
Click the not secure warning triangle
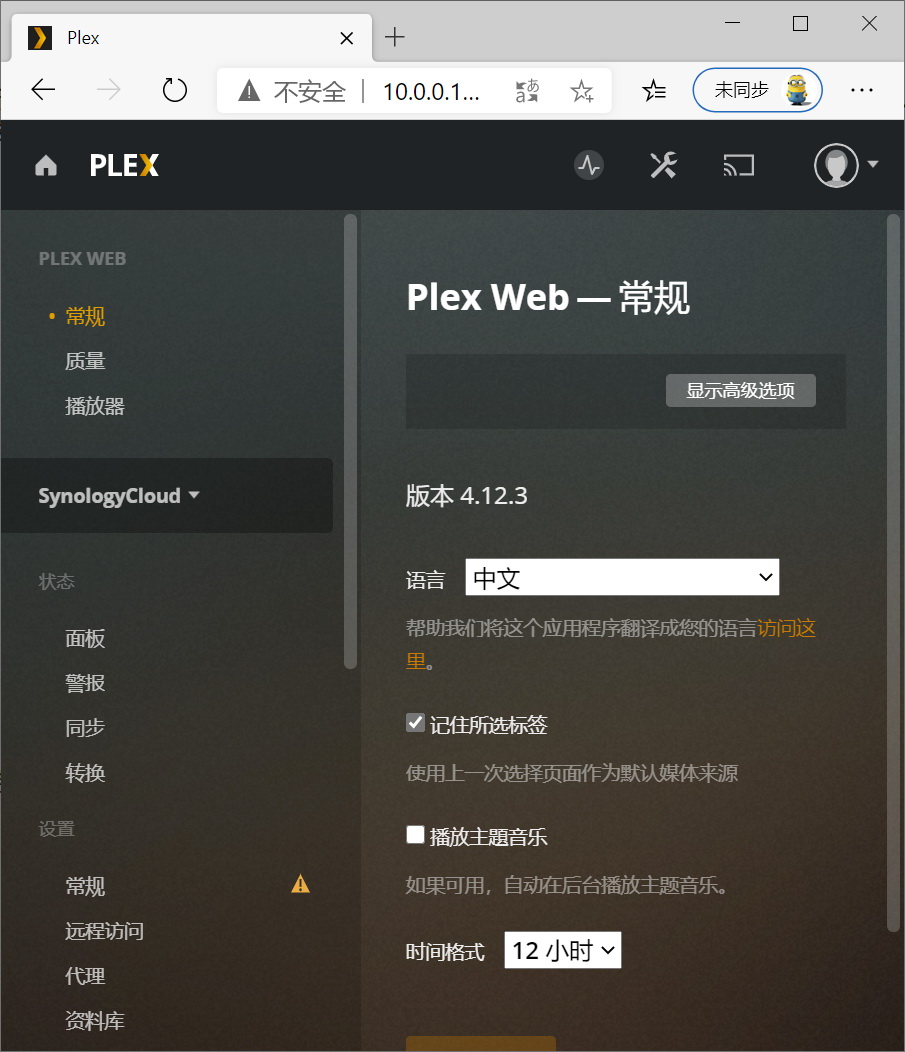(x=249, y=90)
